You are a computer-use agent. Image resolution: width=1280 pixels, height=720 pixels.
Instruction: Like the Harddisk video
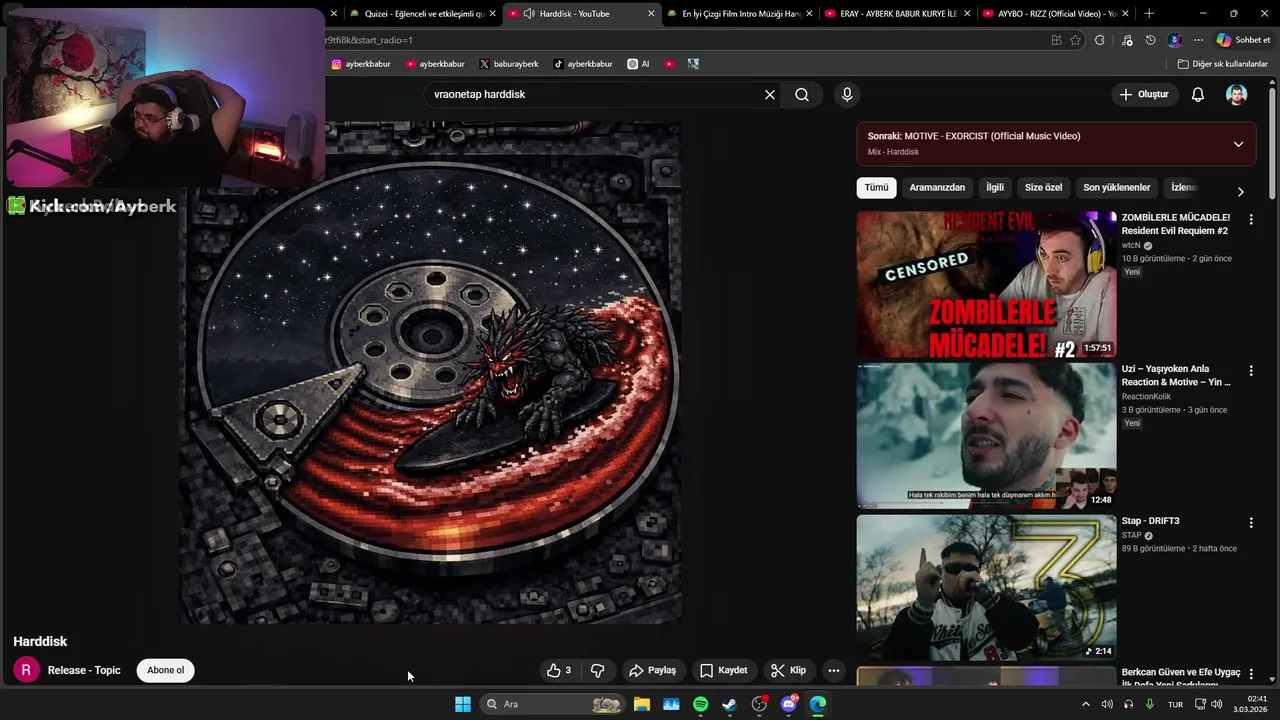(559, 670)
